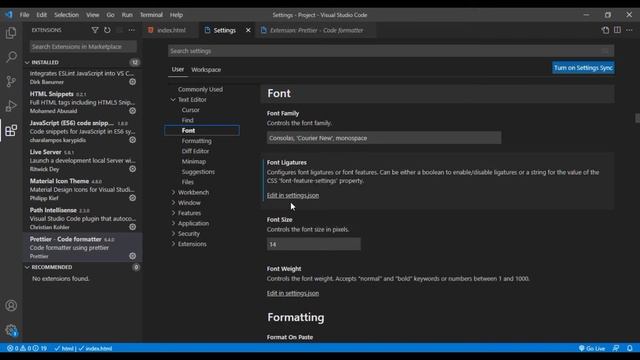Click Search Extensions in Marketplace field
Image resolution: width=640 pixels, height=360 pixels.
point(83,47)
